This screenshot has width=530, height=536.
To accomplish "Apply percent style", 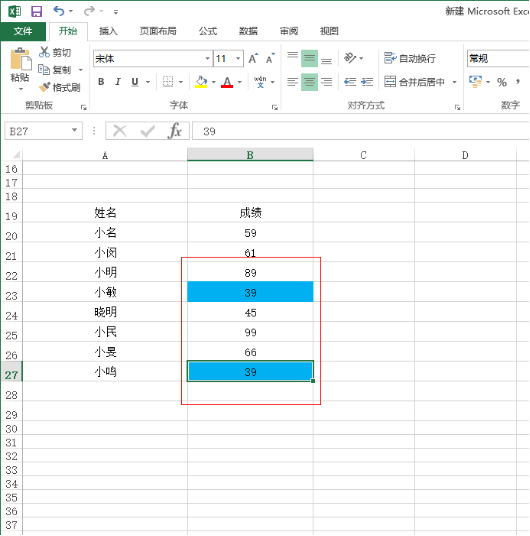I will [x=502, y=82].
